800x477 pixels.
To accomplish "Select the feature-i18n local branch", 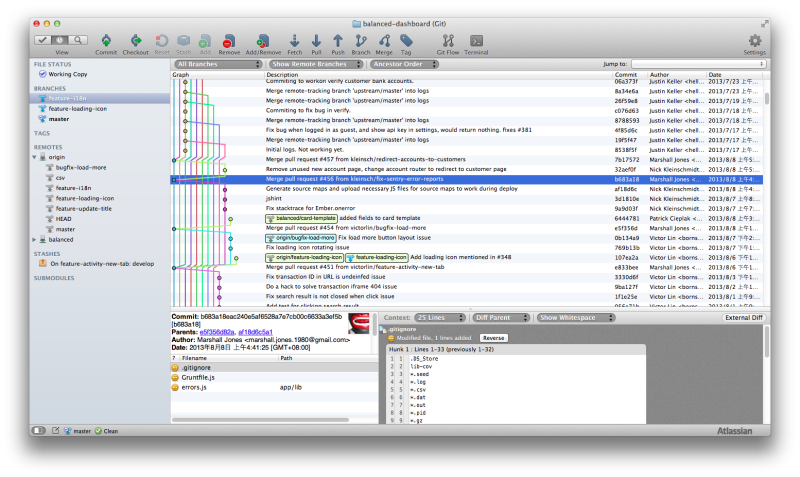I will (99, 98).
